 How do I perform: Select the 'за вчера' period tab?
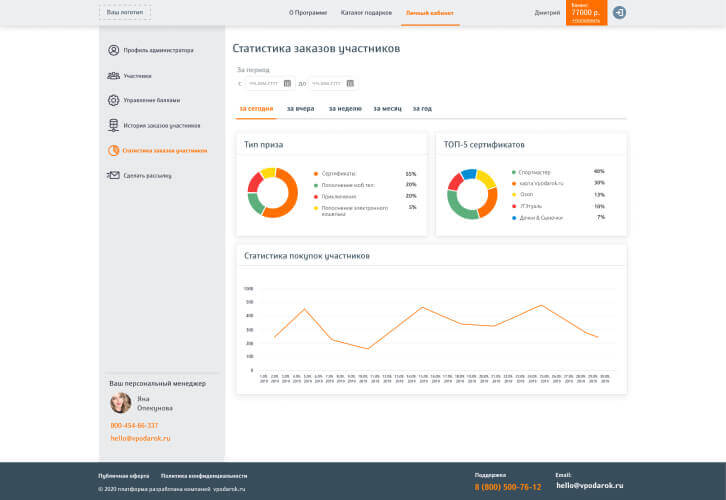[300, 109]
